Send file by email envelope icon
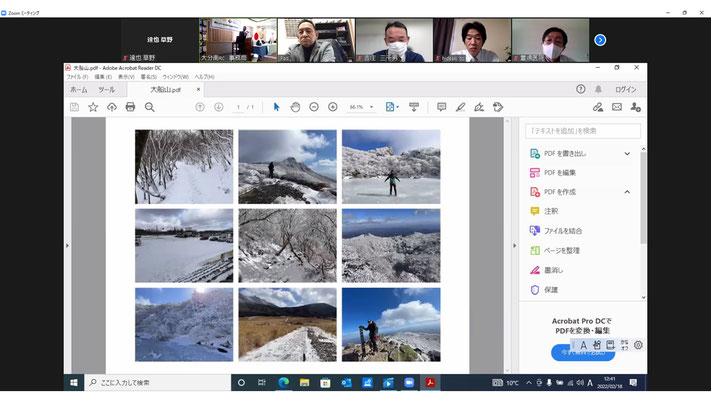The width and height of the screenshot is (711, 400). click(617, 107)
